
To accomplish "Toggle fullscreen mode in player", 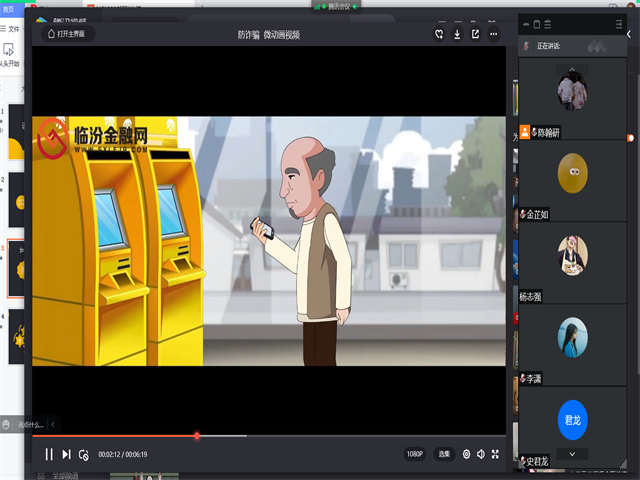I will click(497, 454).
